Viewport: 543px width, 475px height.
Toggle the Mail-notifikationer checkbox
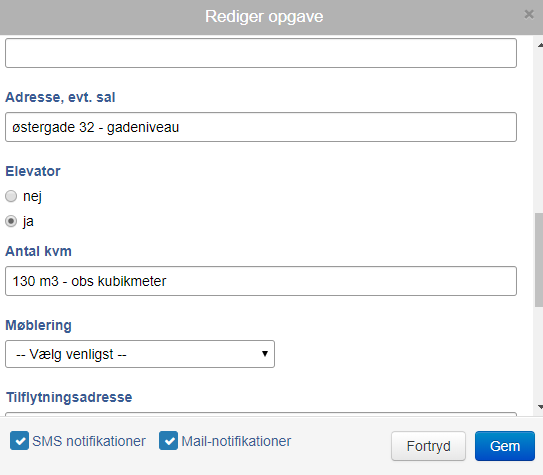coord(169,440)
